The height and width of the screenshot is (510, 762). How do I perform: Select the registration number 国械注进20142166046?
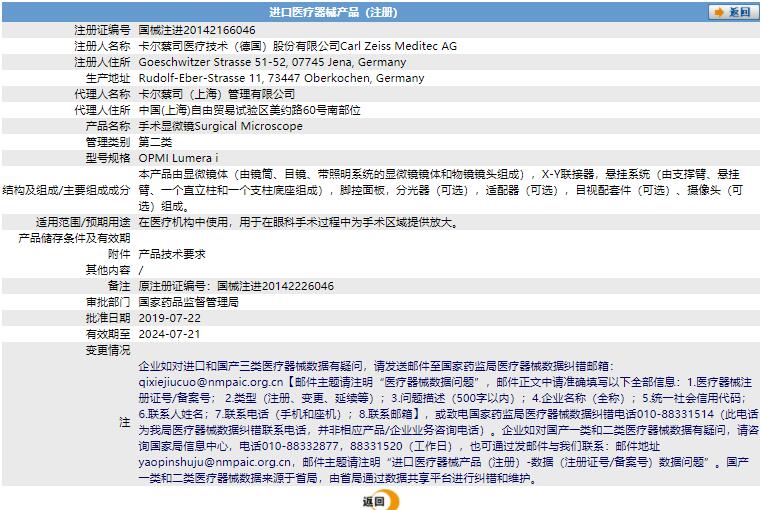(x=197, y=30)
